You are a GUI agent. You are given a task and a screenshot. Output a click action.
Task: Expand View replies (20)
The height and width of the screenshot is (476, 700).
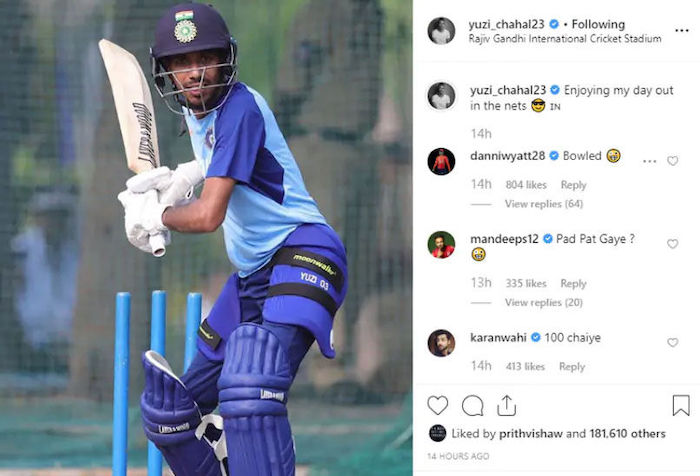click(x=544, y=303)
